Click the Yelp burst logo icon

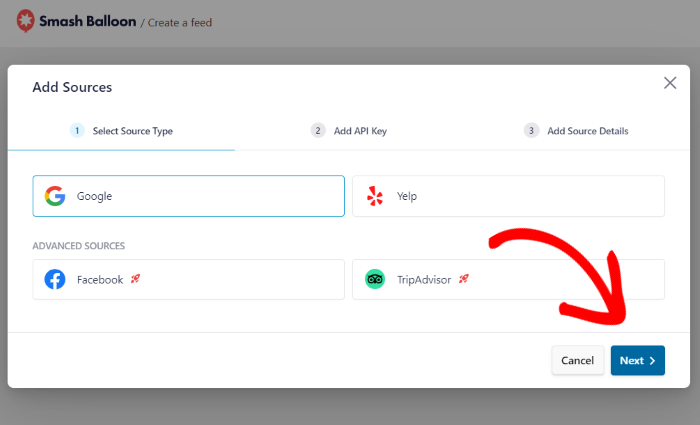(375, 196)
